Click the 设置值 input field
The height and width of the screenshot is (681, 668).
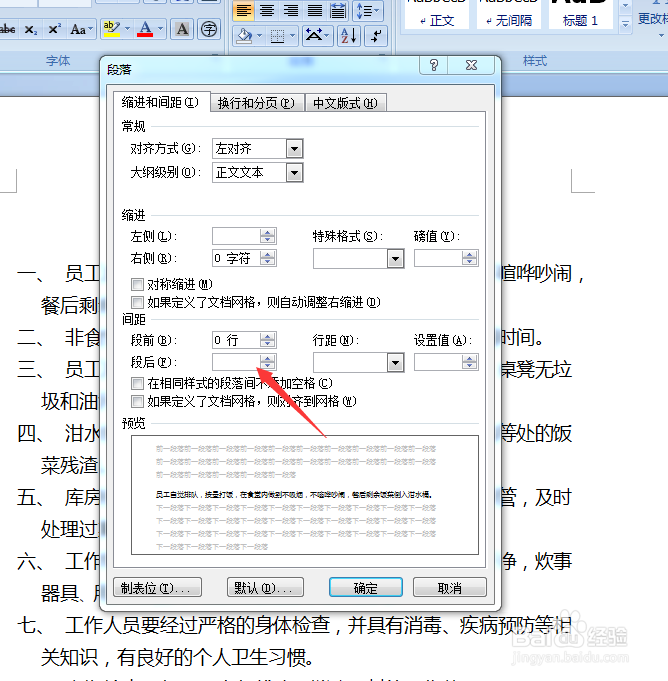click(x=438, y=362)
